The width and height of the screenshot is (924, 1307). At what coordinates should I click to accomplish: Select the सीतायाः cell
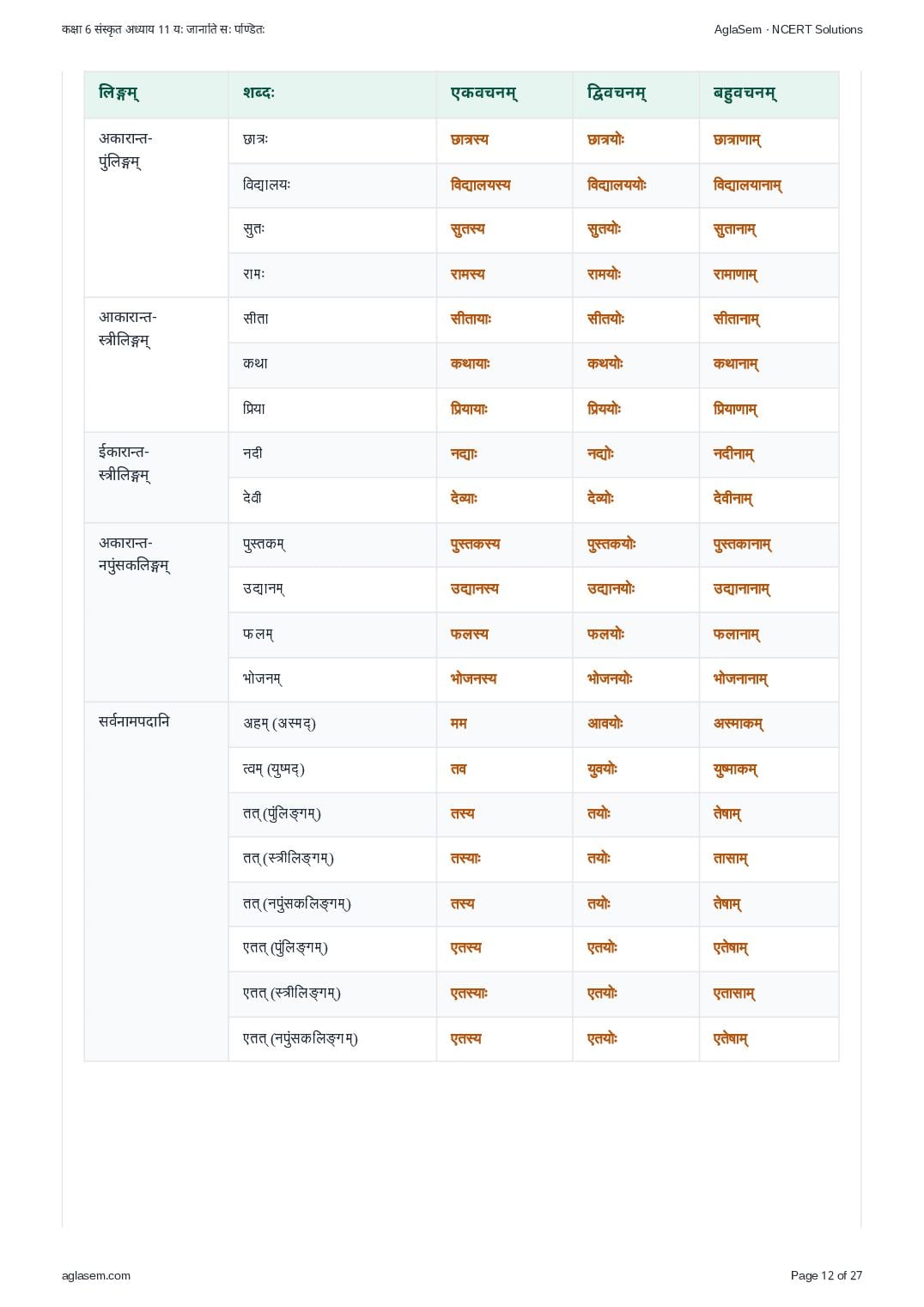(x=471, y=319)
